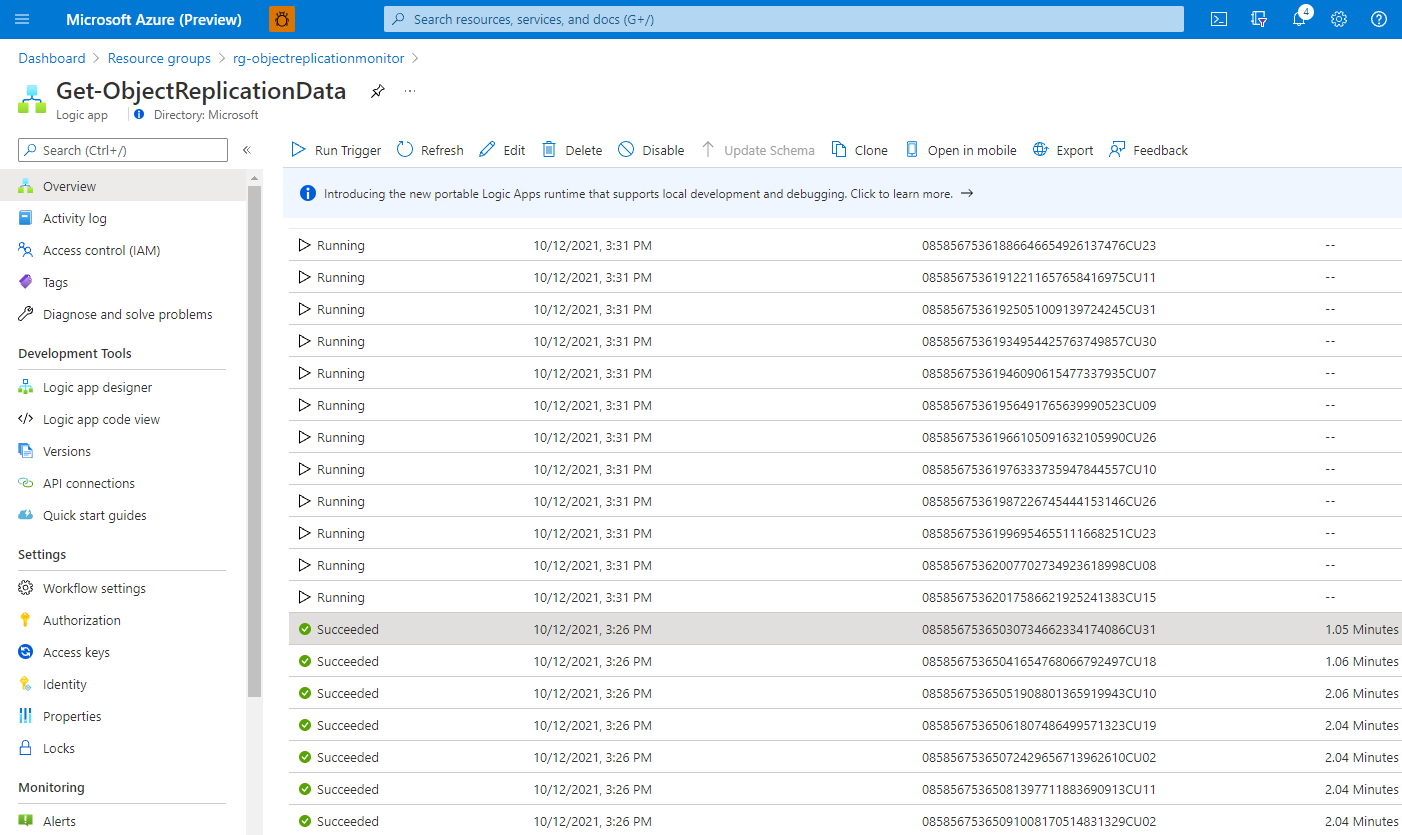Screen dimensions: 1402x835
Task: Open succeeded run ending 323CU19
Action: [845, 725]
